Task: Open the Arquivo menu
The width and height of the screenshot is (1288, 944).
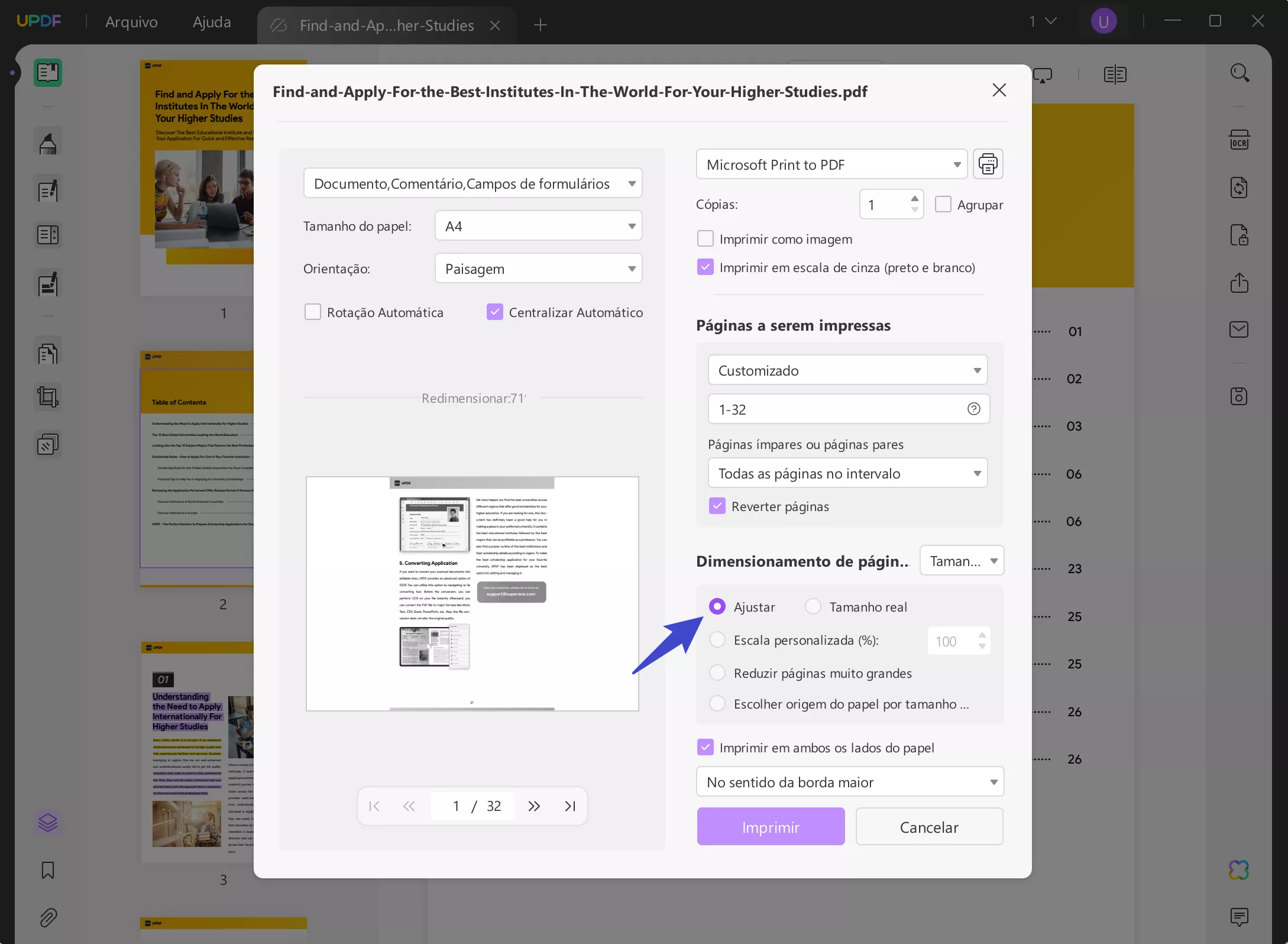Action: pyautogui.click(x=131, y=21)
